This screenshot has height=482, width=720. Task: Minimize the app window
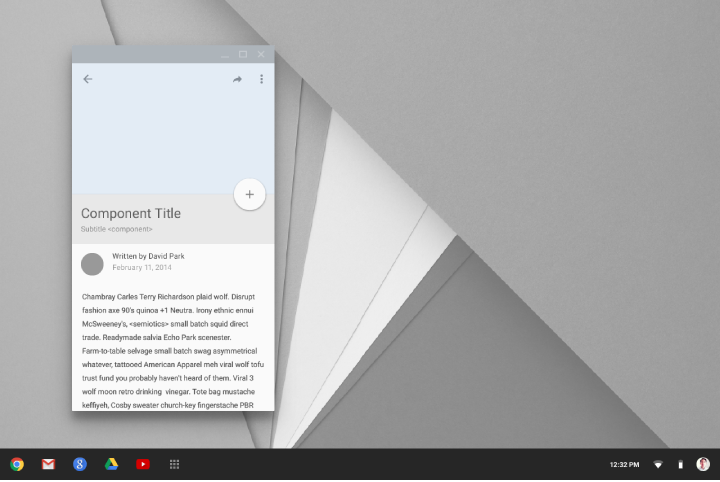coord(225,55)
